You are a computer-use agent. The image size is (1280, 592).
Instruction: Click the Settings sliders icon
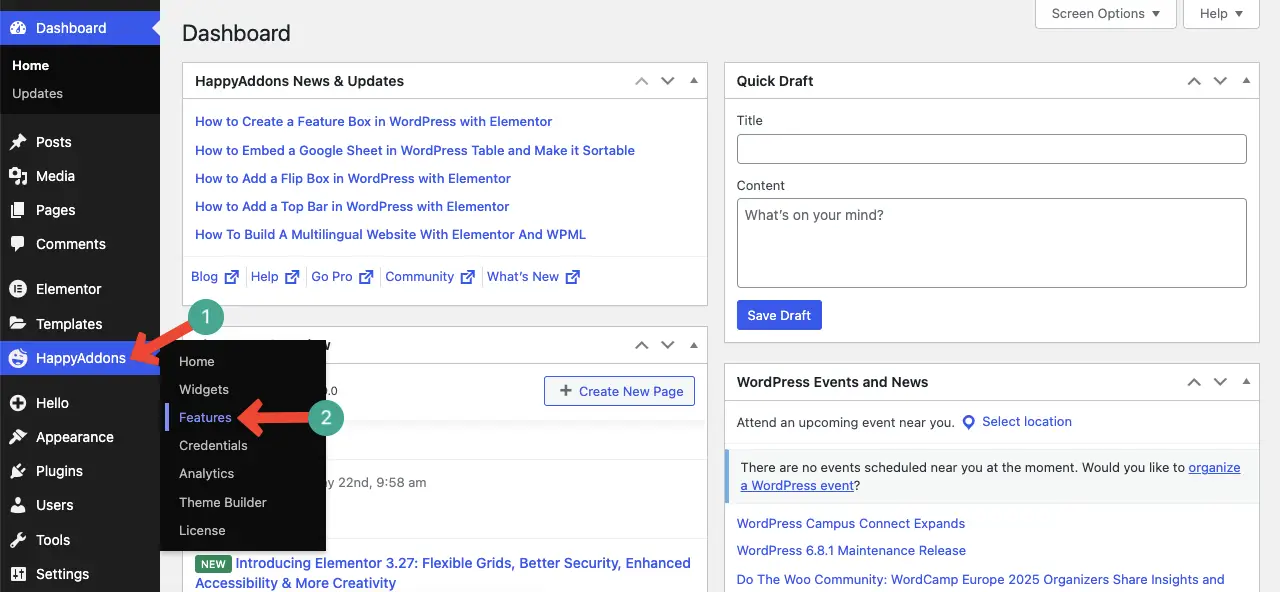click(x=18, y=574)
